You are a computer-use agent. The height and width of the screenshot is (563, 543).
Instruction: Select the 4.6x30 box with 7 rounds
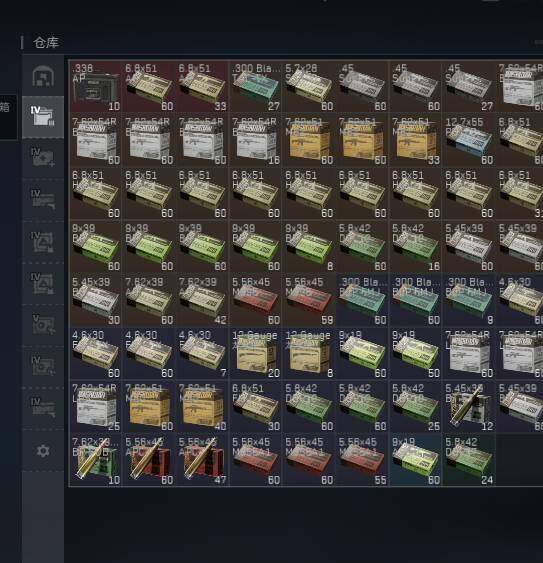click(x=203, y=353)
